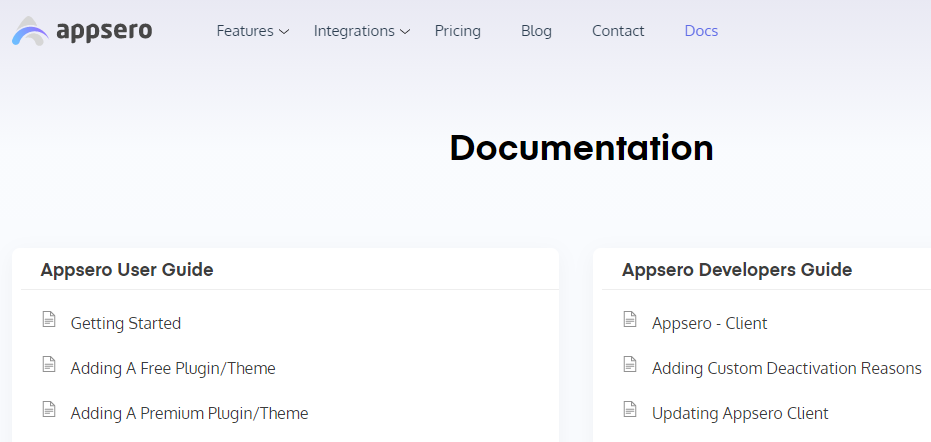The width and height of the screenshot is (931, 442).
Task: Open the Appsero - Client article
Action: pos(710,323)
